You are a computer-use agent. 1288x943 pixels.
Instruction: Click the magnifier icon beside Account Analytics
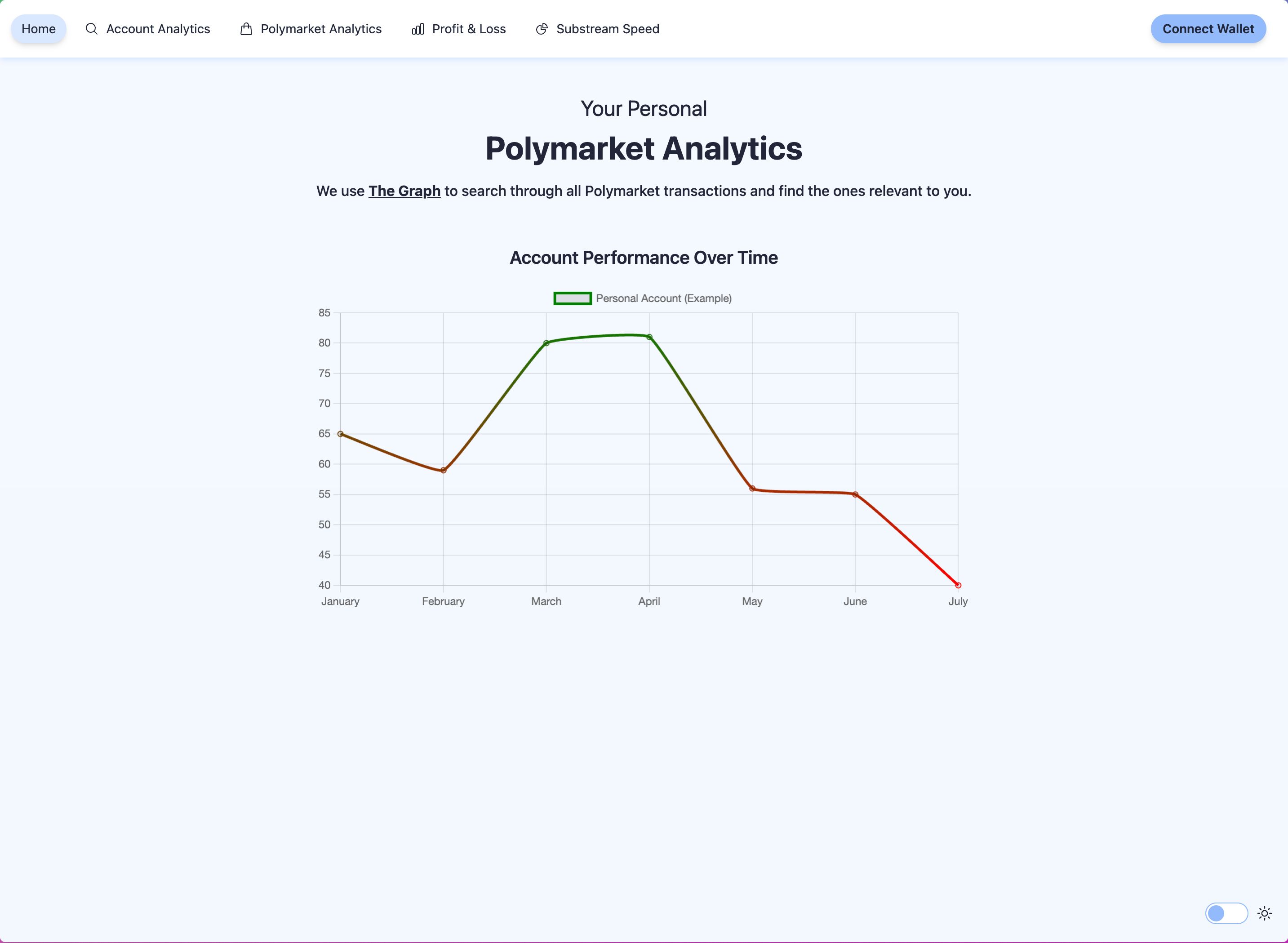point(91,28)
